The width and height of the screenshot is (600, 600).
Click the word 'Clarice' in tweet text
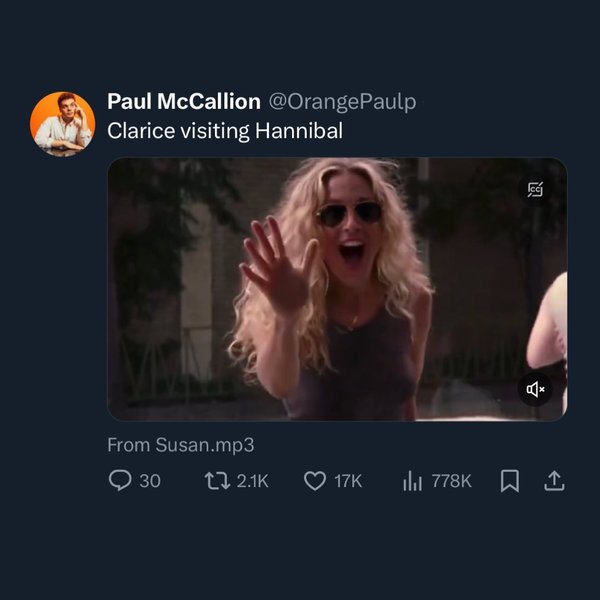(136, 131)
